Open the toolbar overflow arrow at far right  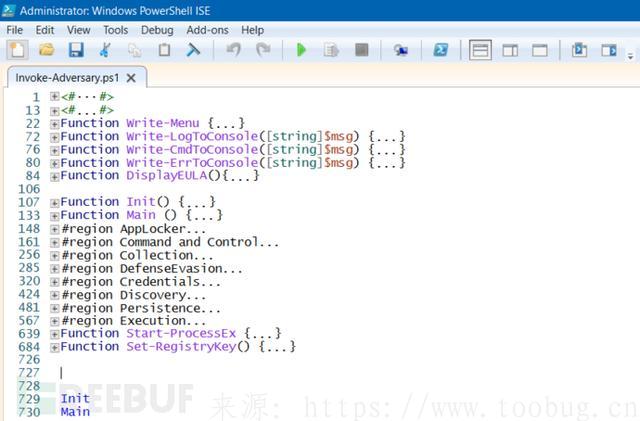coord(631,56)
